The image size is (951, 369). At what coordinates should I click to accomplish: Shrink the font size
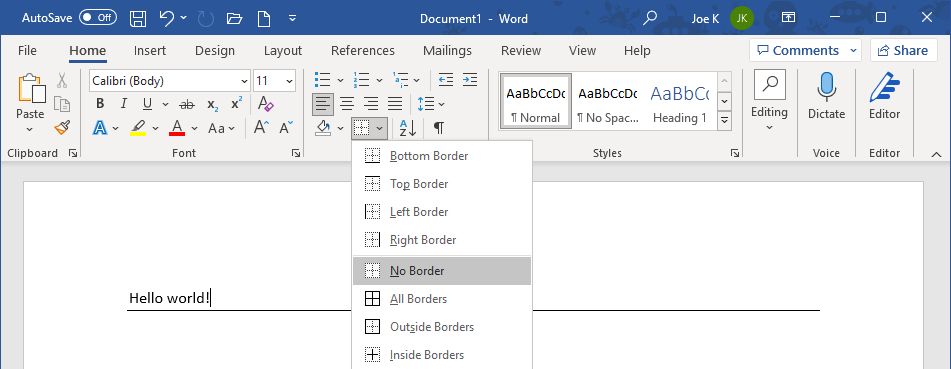(x=286, y=127)
